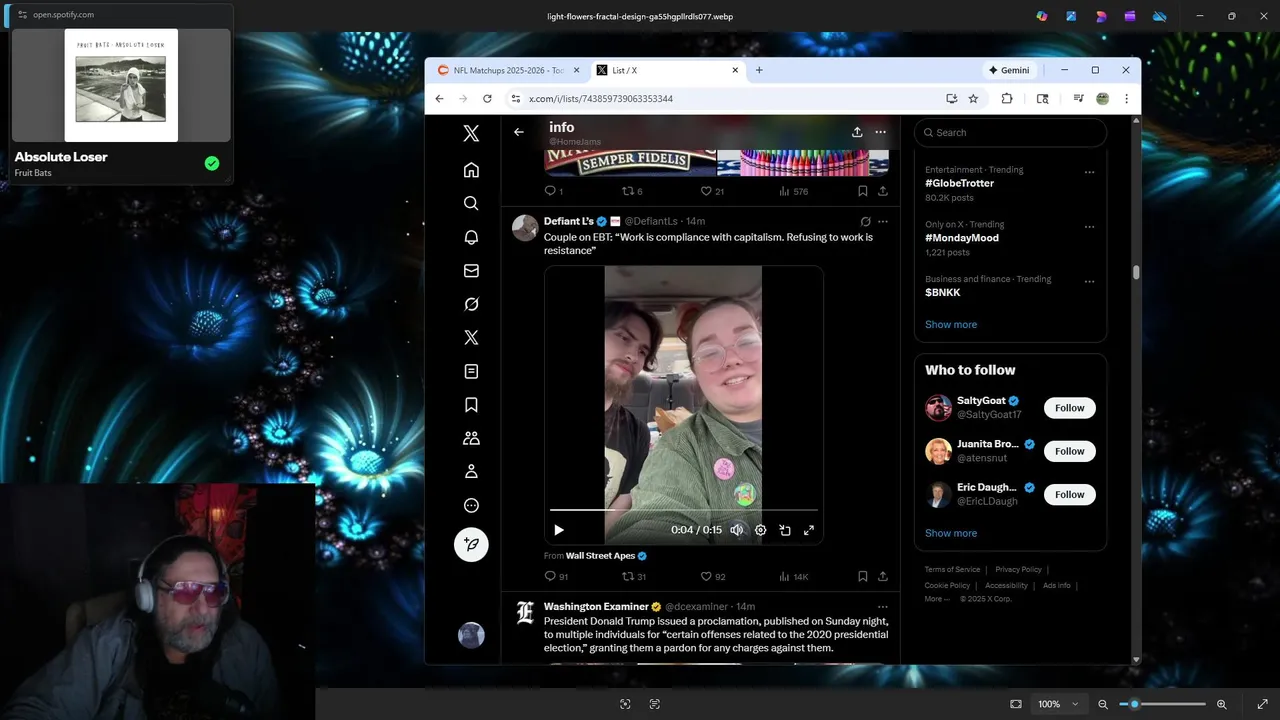Bookmark this page with star

pyautogui.click(x=973, y=99)
